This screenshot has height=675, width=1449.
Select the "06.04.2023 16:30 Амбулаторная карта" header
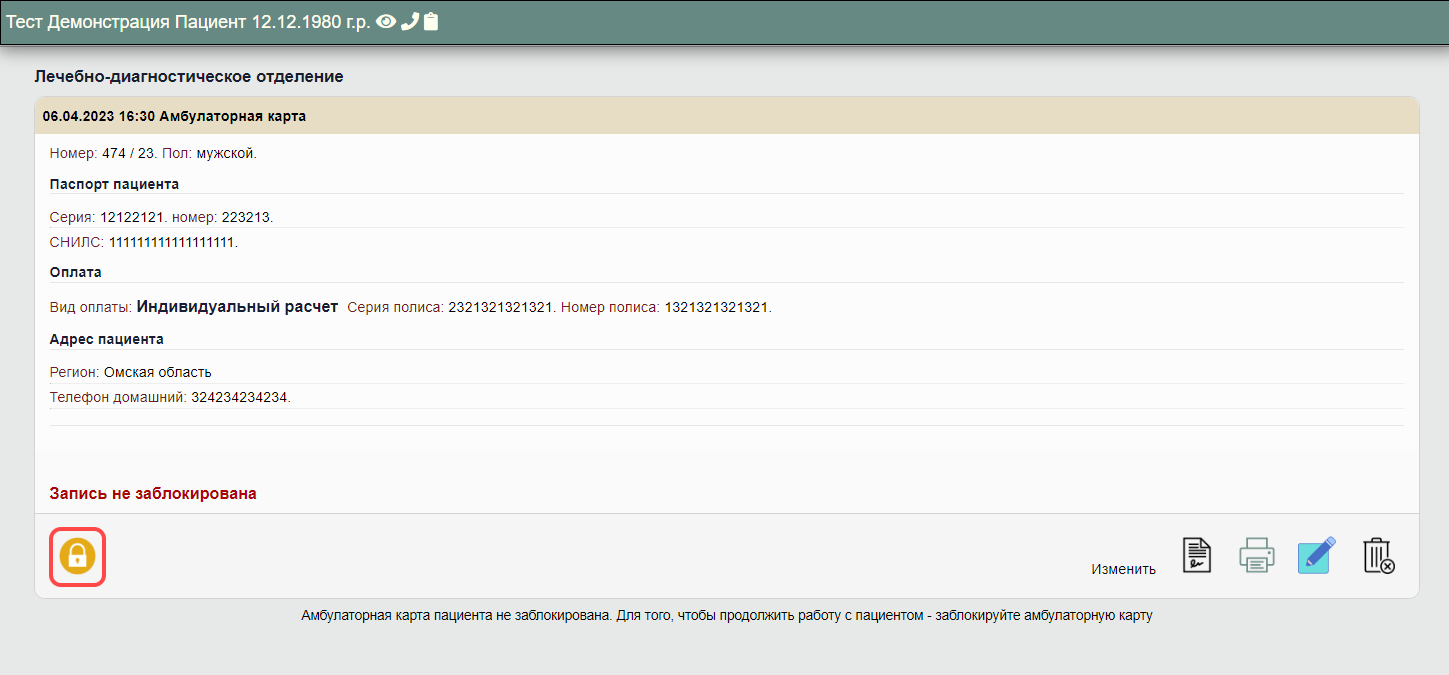tap(174, 116)
